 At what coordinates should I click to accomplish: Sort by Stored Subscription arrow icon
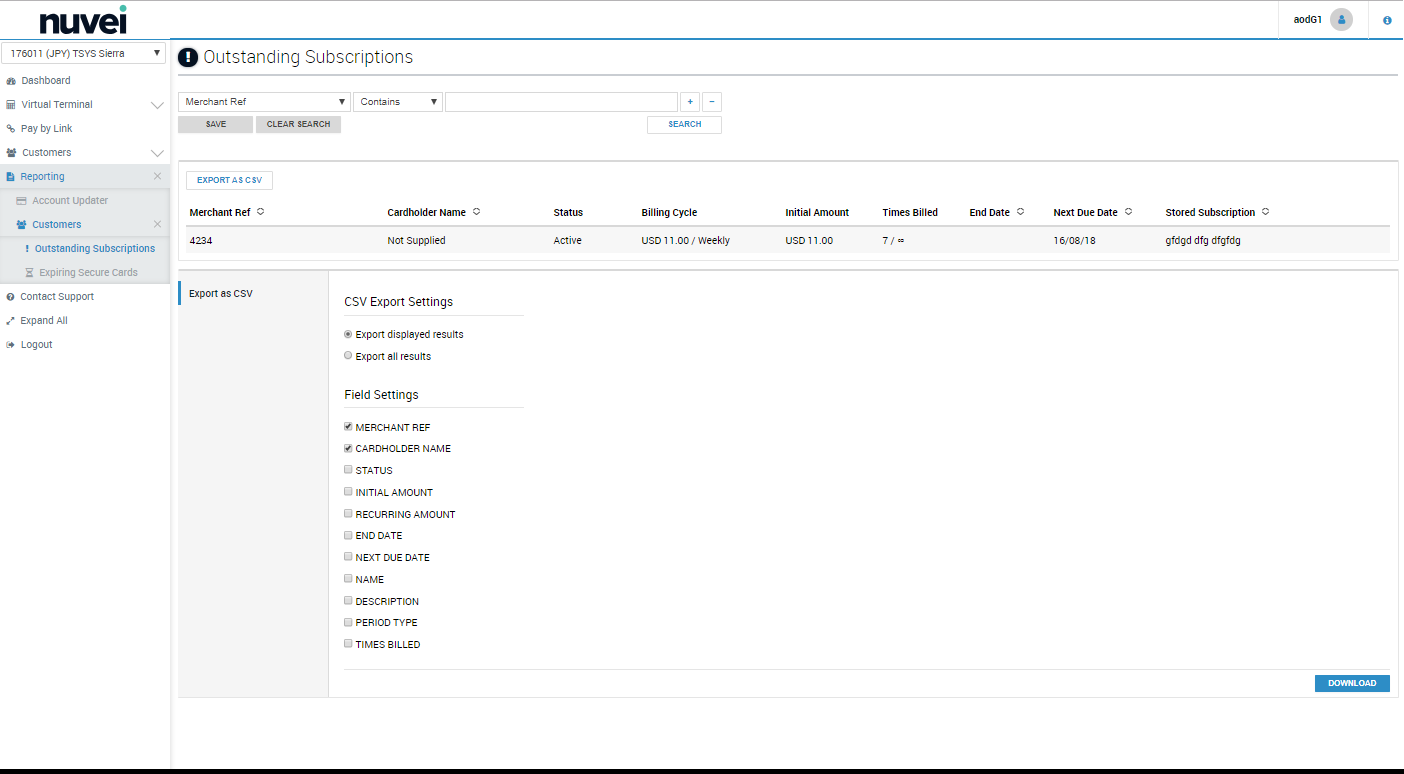[x=1265, y=212]
